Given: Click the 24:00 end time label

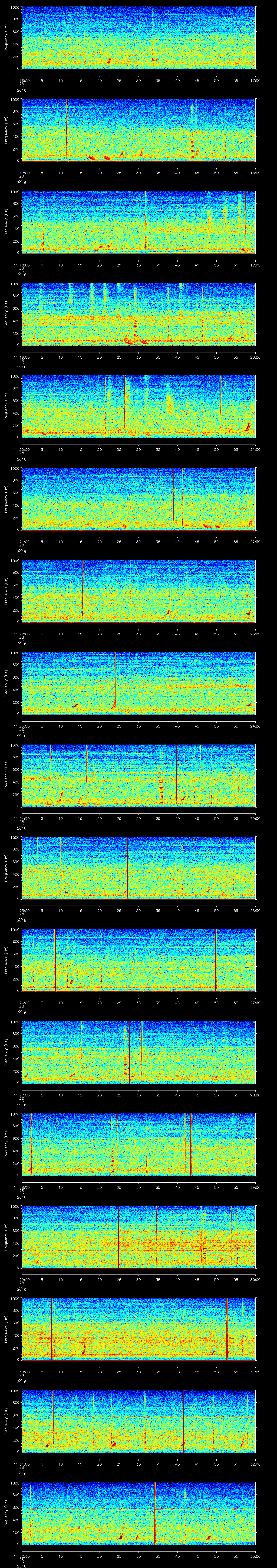Looking at the screenshot, I should [256, 726].
